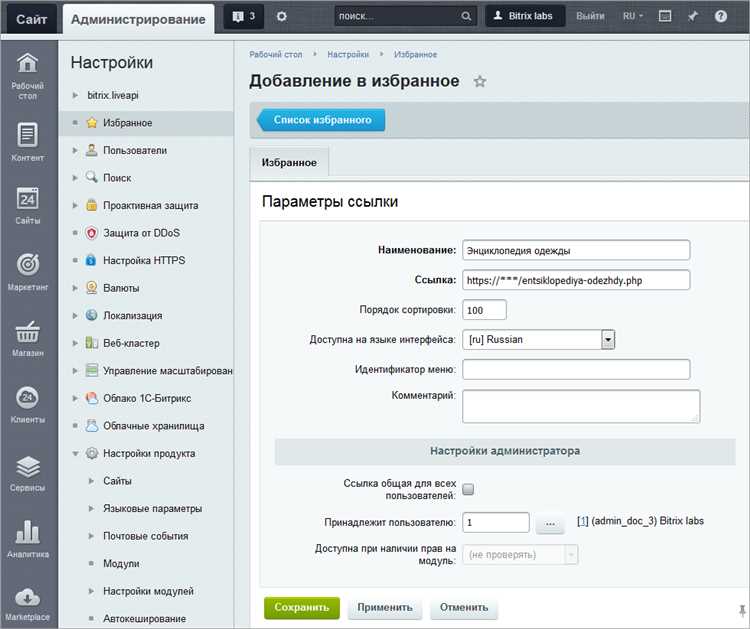
Task: Collapse Настройки продукта tree node
Action: click(75, 453)
